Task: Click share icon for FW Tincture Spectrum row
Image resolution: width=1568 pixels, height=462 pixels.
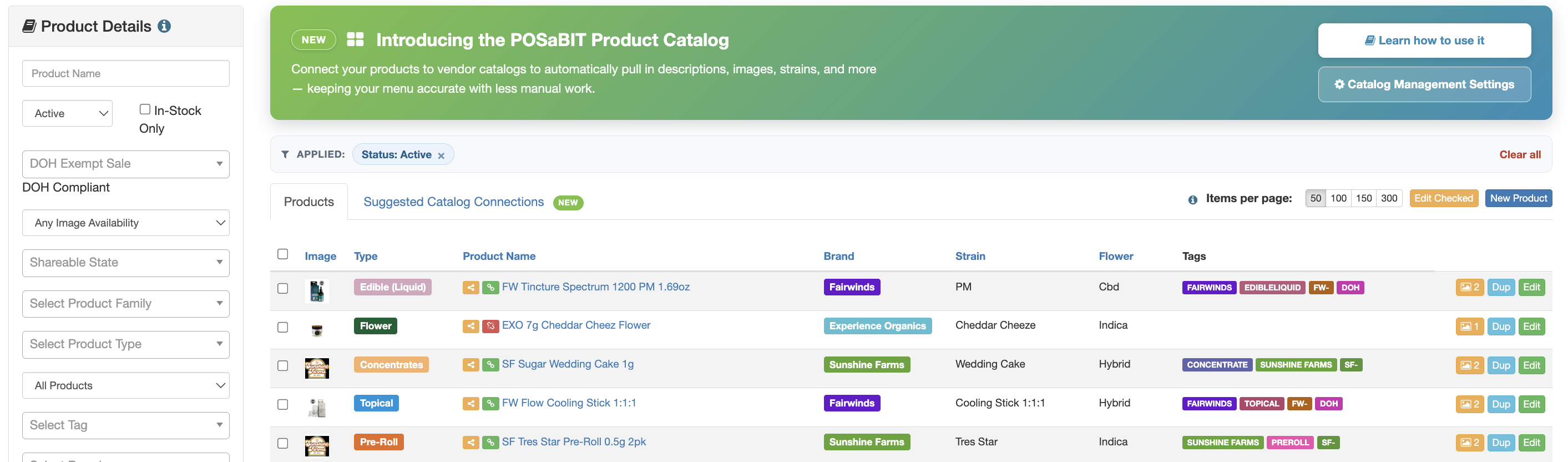Action: (x=471, y=288)
